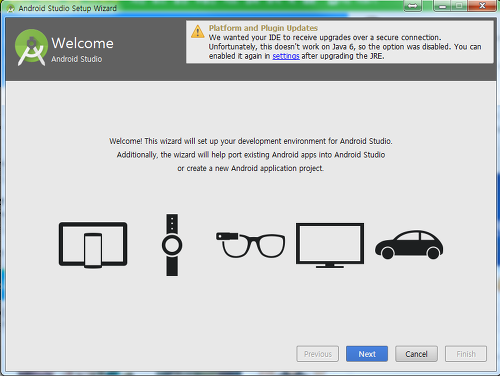Click the 'Platform and Plugin Updates' heading
This screenshot has width=500, height=376.
point(263,28)
